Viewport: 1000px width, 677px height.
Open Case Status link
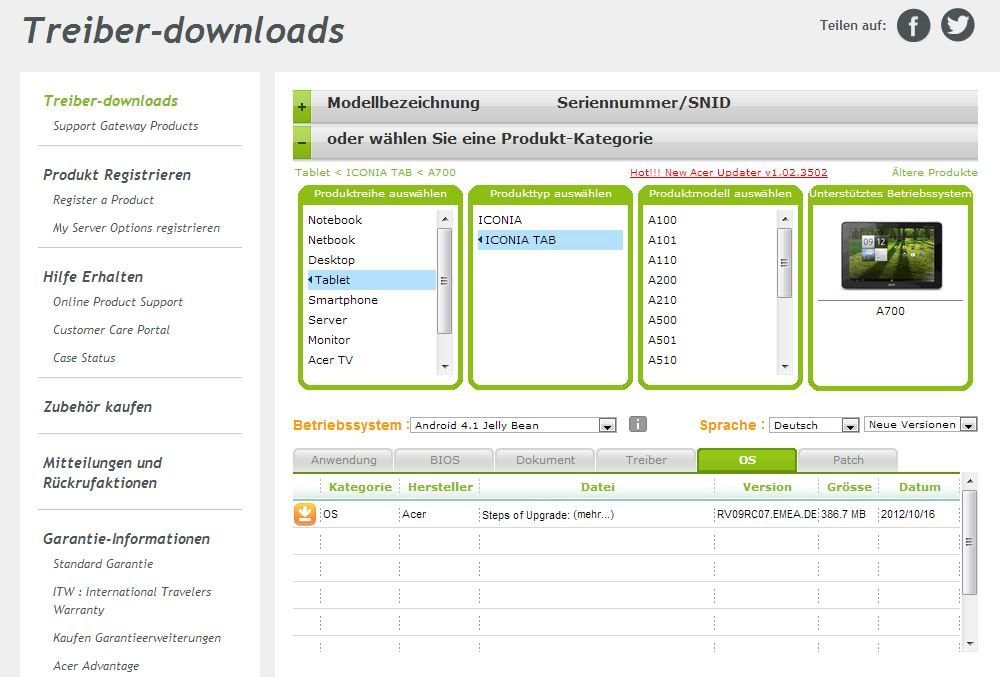(x=84, y=358)
